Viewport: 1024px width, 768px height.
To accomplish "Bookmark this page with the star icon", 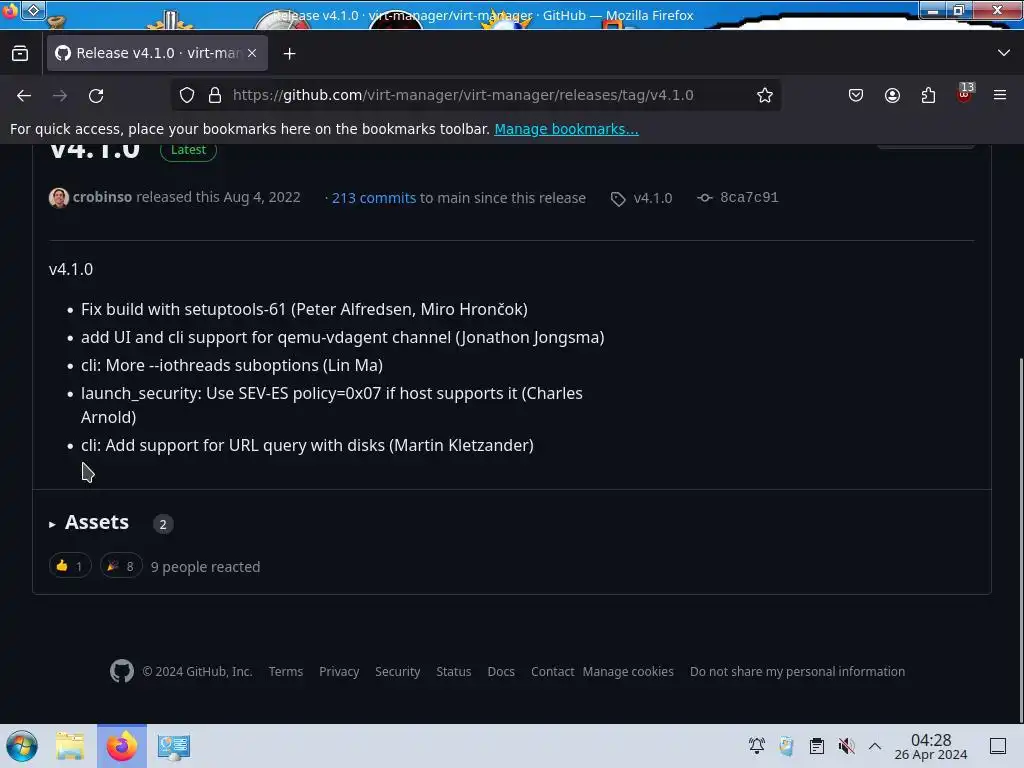I will [765, 95].
